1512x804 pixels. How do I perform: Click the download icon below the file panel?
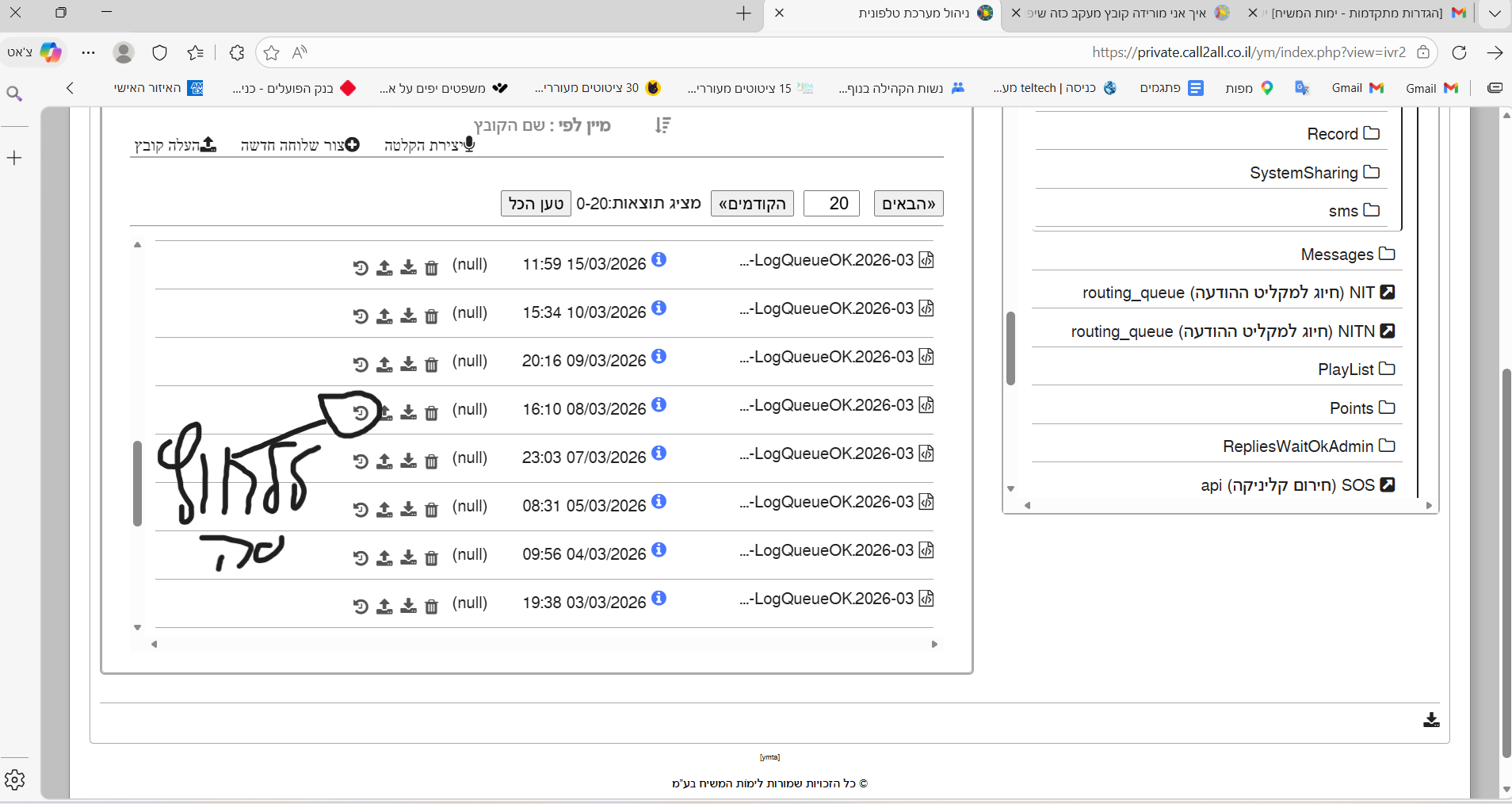[x=1430, y=720]
